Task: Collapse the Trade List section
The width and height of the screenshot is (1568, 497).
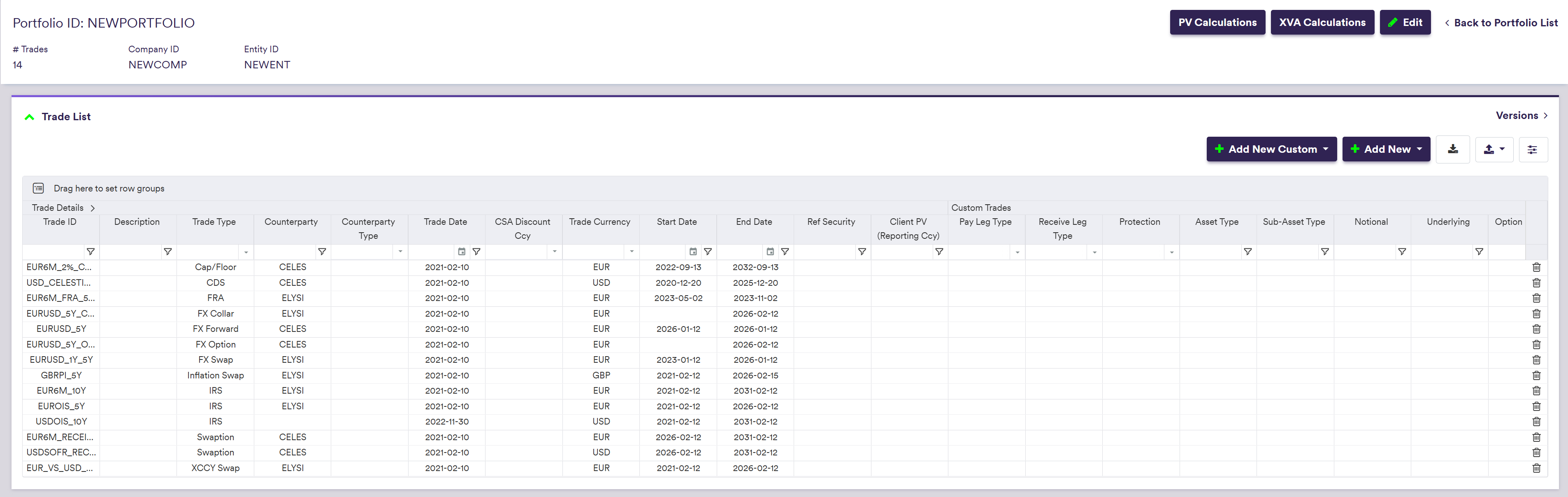Action: 29,117
